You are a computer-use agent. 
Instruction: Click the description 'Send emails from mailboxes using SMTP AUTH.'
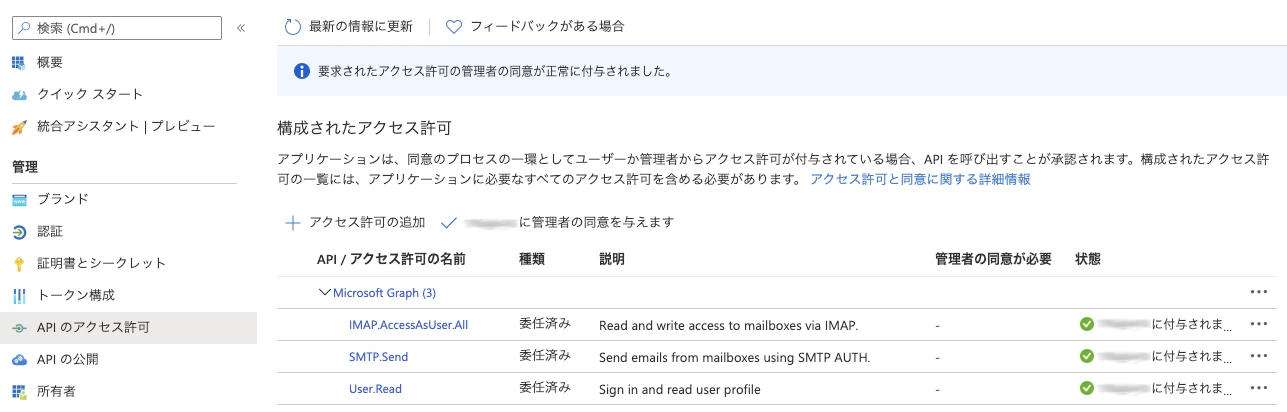[x=735, y=357]
